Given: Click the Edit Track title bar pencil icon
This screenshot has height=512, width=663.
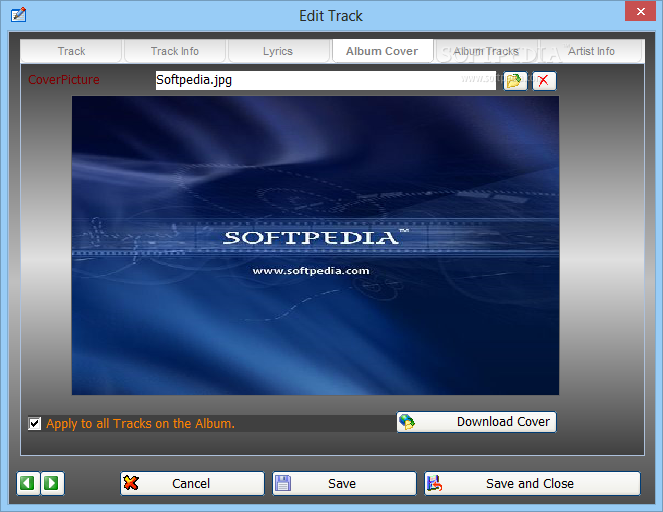Looking at the screenshot, I should pyautogui.click(x=19, y=15).
